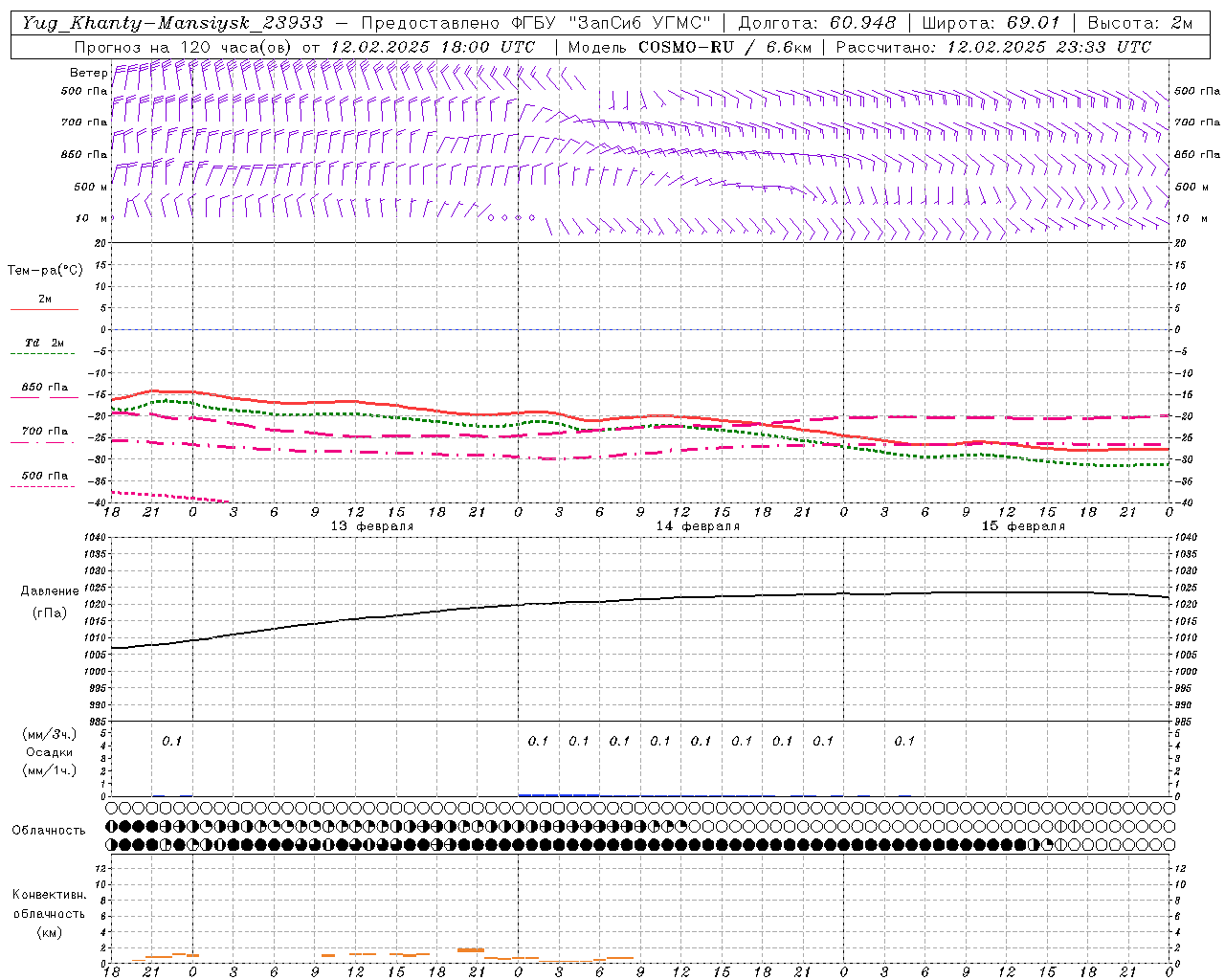Click the '(км)' unit under convective cloudiness
1225x980 pixels.
click(49, 932)
